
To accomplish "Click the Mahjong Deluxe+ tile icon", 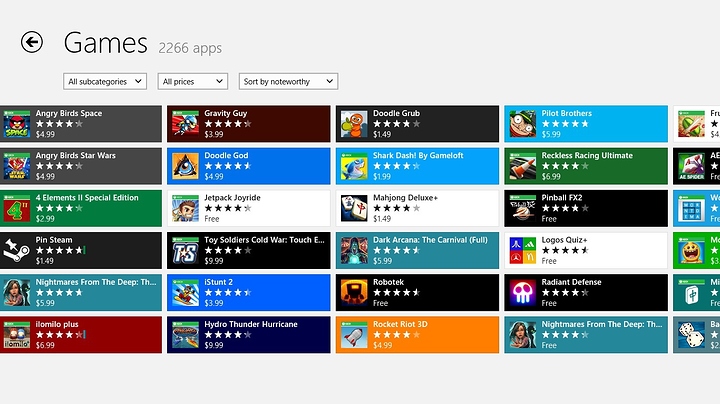I will pos(354,207).
